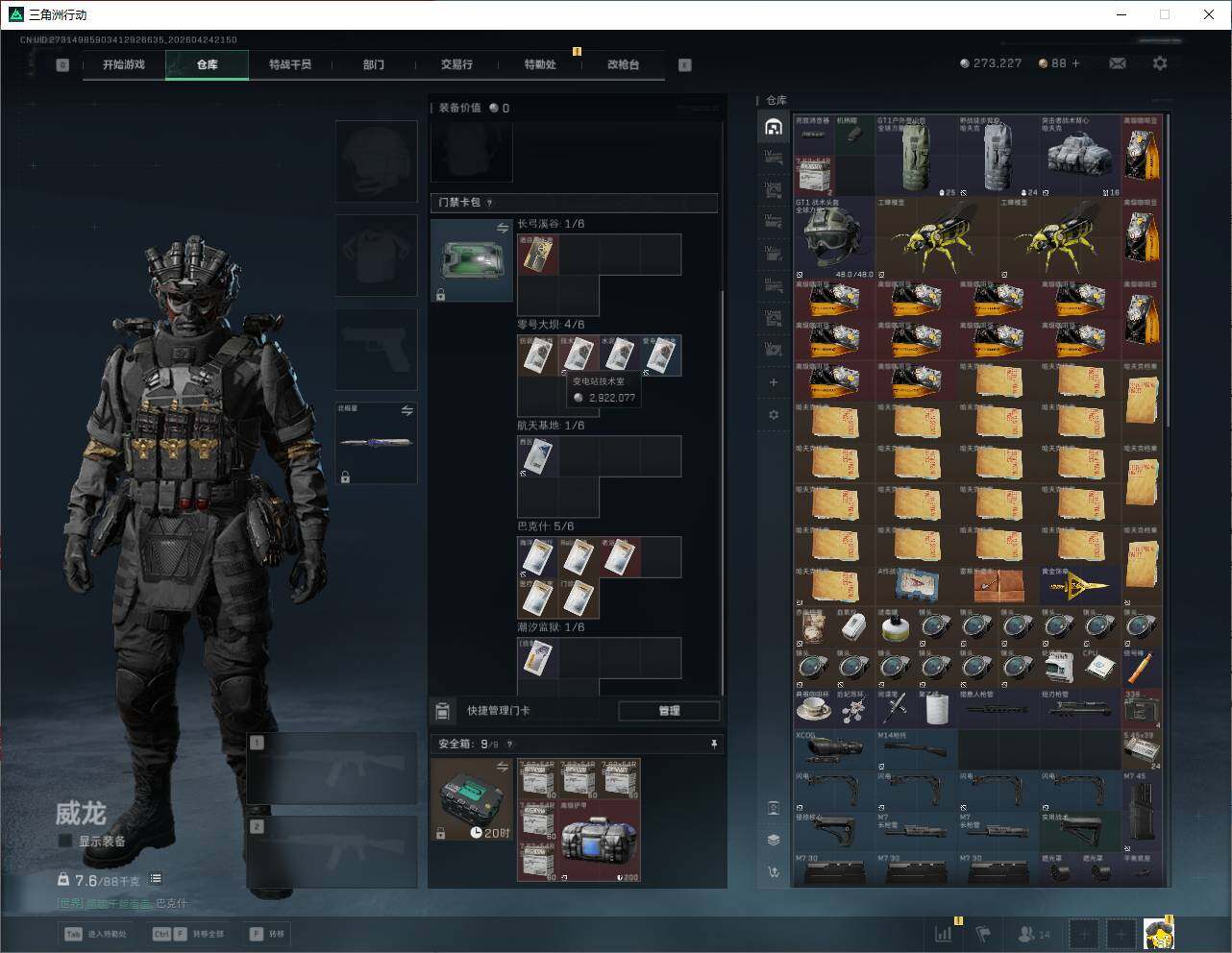Click the swap icon on the keycard case
The image size is (1232, 953).
(x=503, y=228)
